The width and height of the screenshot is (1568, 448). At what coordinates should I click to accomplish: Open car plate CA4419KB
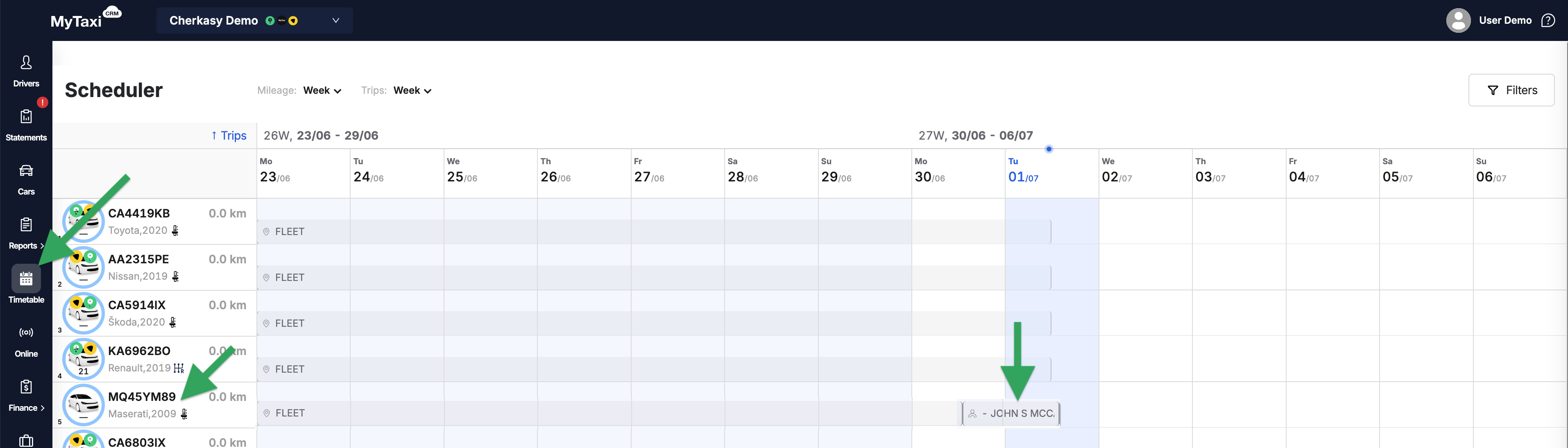[139, 214]
